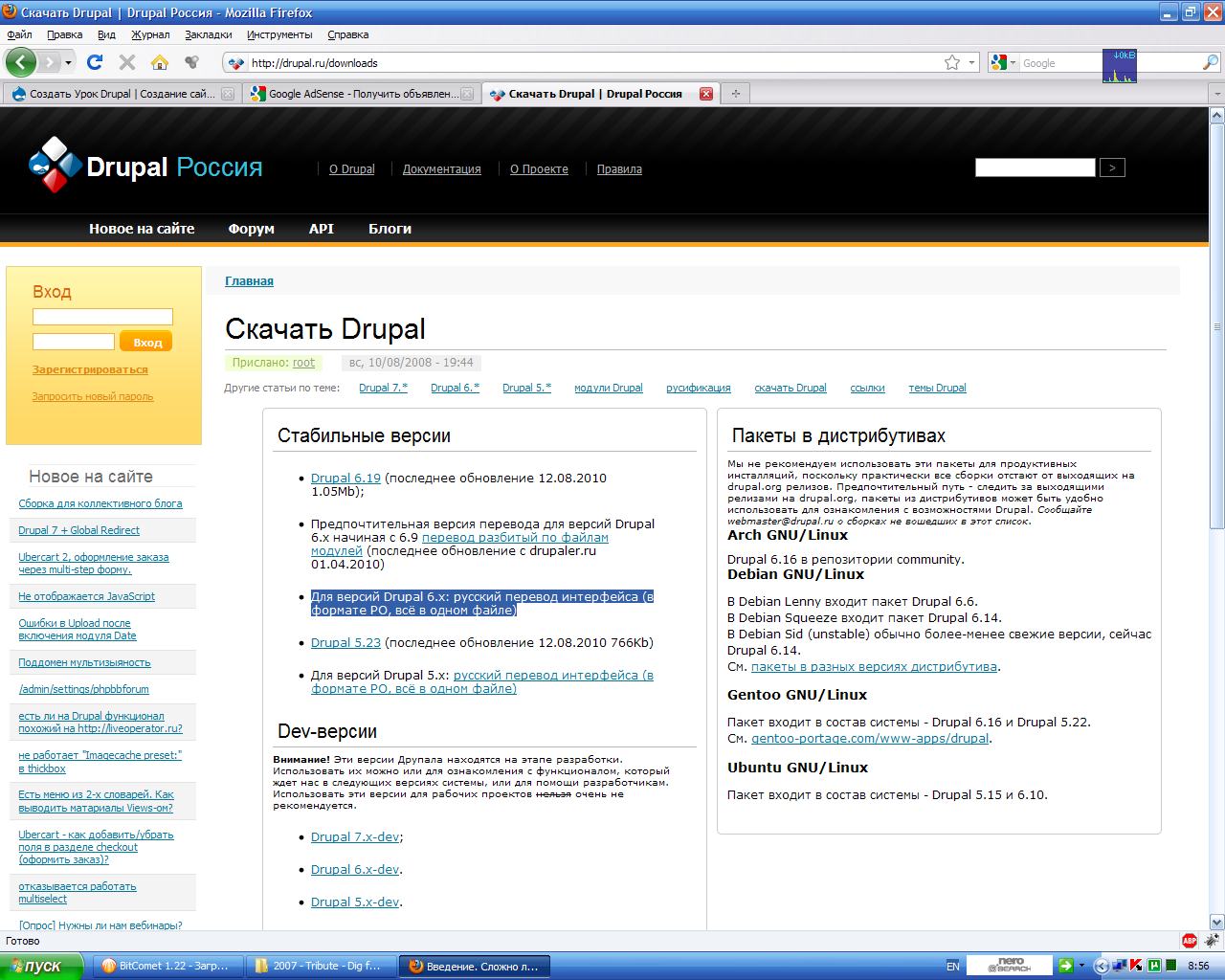Image resolution: width=1225 pixels, height=980 pixels.
Task: Open the Drupal 7.* topic link
Action: (383, 388)
